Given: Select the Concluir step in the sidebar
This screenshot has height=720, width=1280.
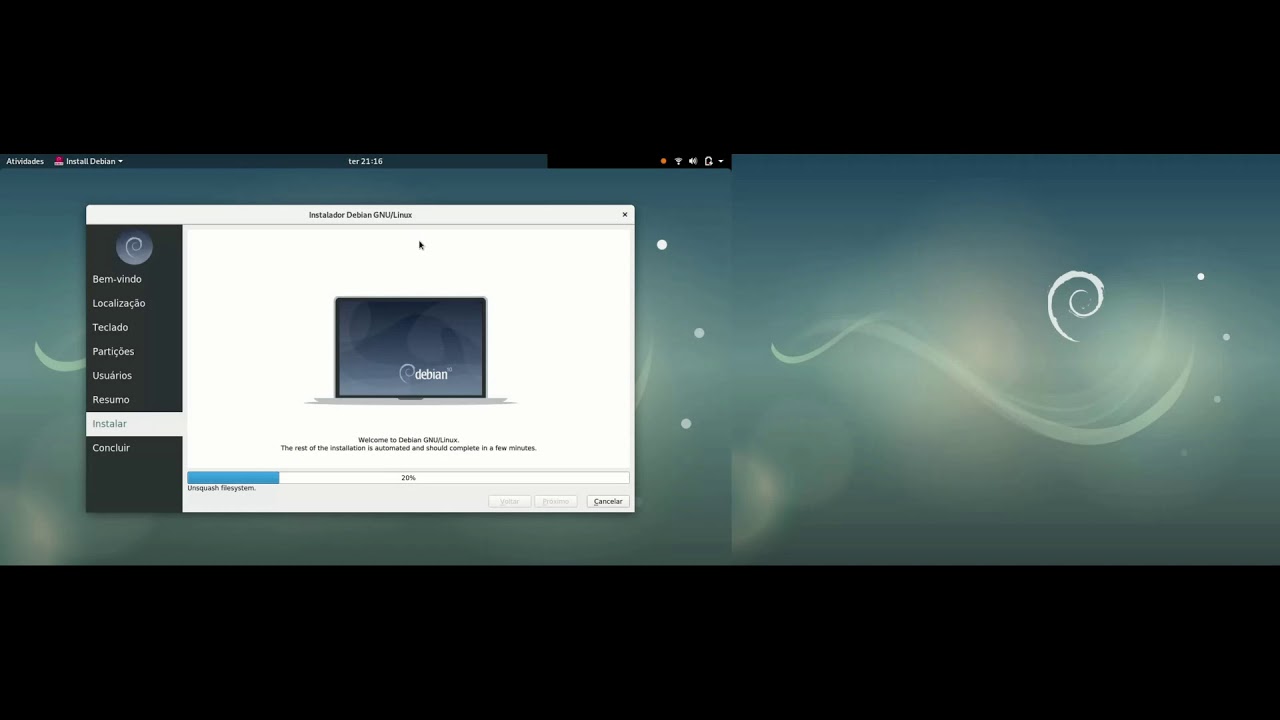Looking at the screenshot, I should tap(134, 447).
